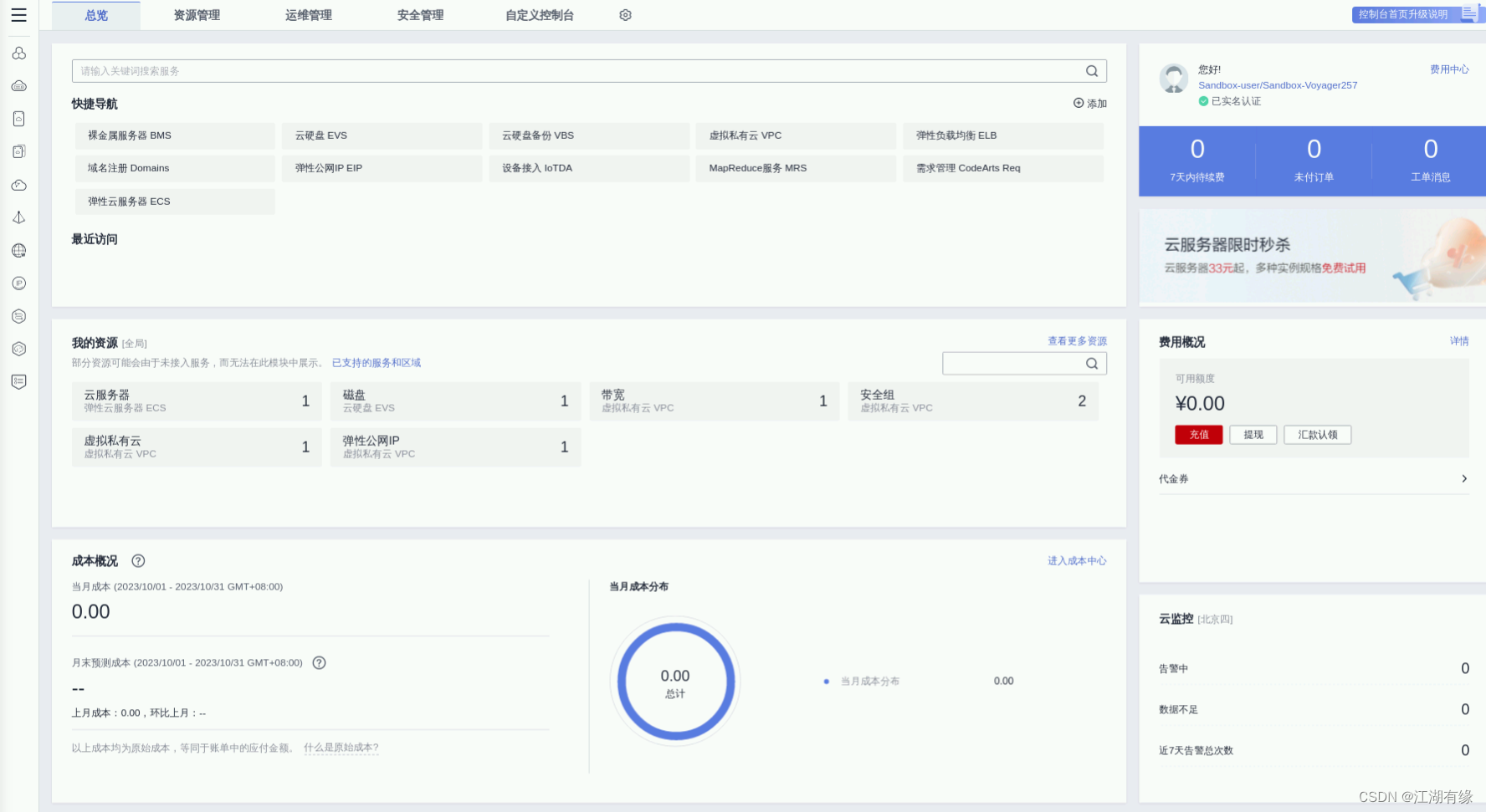Open the hamburger menu in the sidebar

(18, 15)
